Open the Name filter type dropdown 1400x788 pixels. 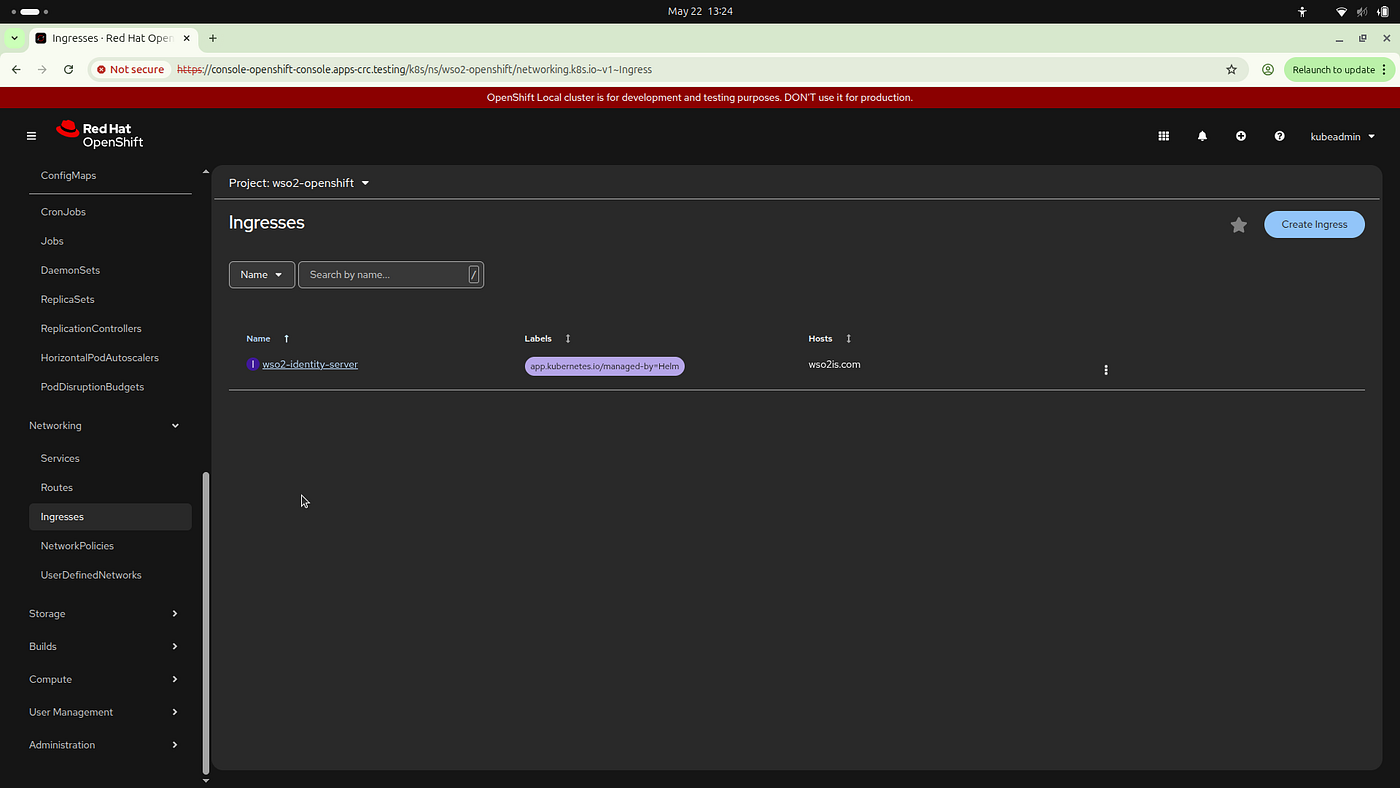click(x=262, y=275)
